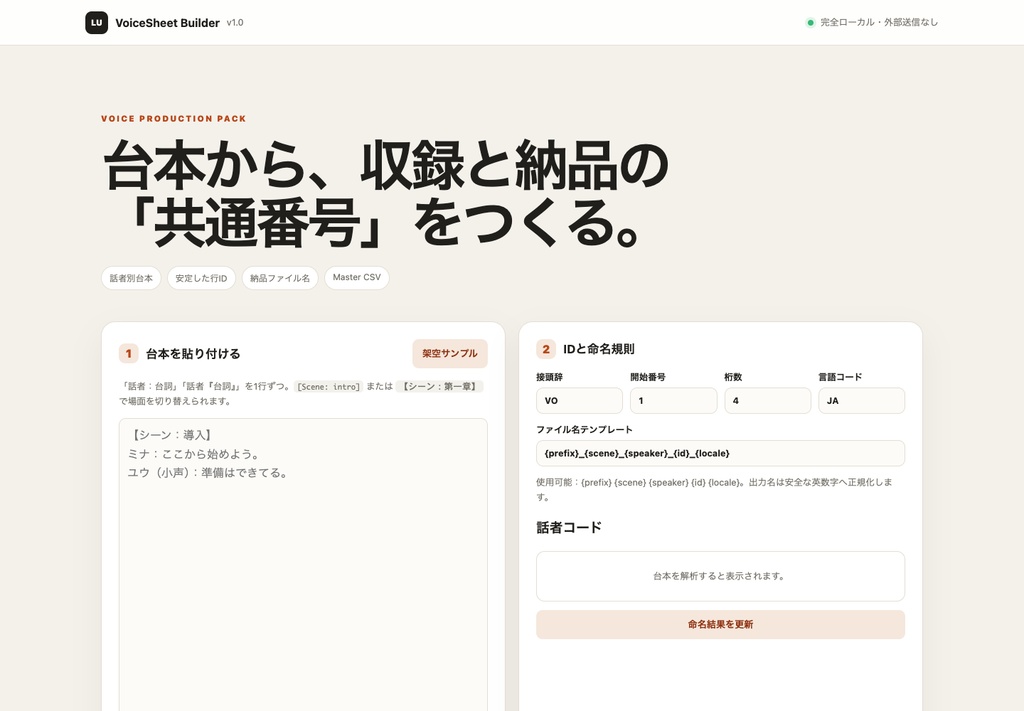Select the 納品ファイル名 pill
1024x711 pixels.
[280, 278]
